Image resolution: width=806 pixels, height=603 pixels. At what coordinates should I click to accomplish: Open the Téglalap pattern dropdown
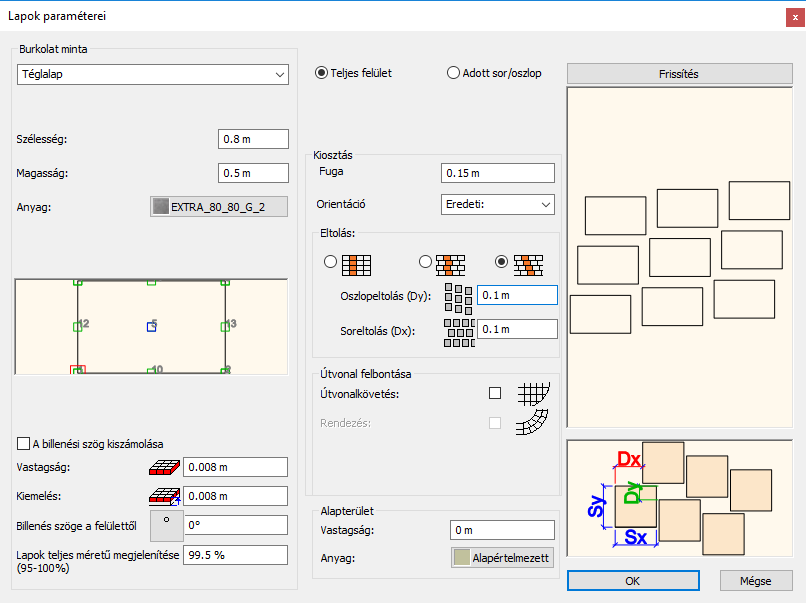pyautogui.click(x=153, y=75)
